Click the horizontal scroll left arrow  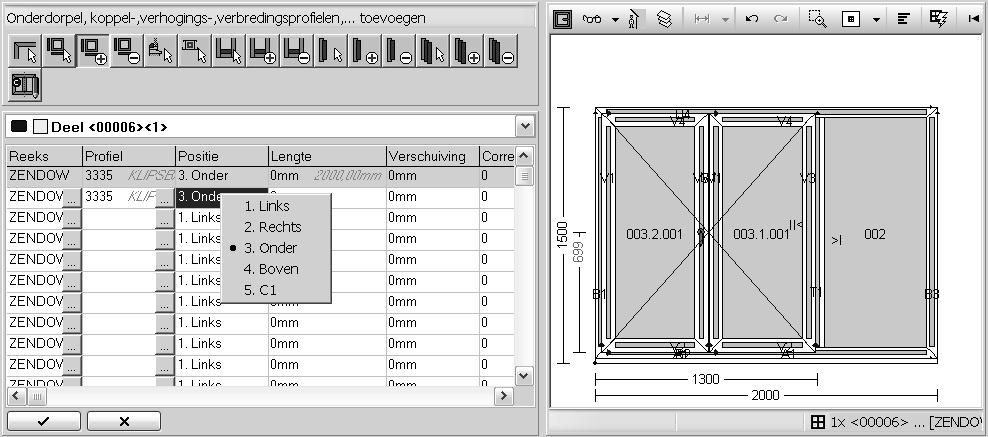coord(16,396)
